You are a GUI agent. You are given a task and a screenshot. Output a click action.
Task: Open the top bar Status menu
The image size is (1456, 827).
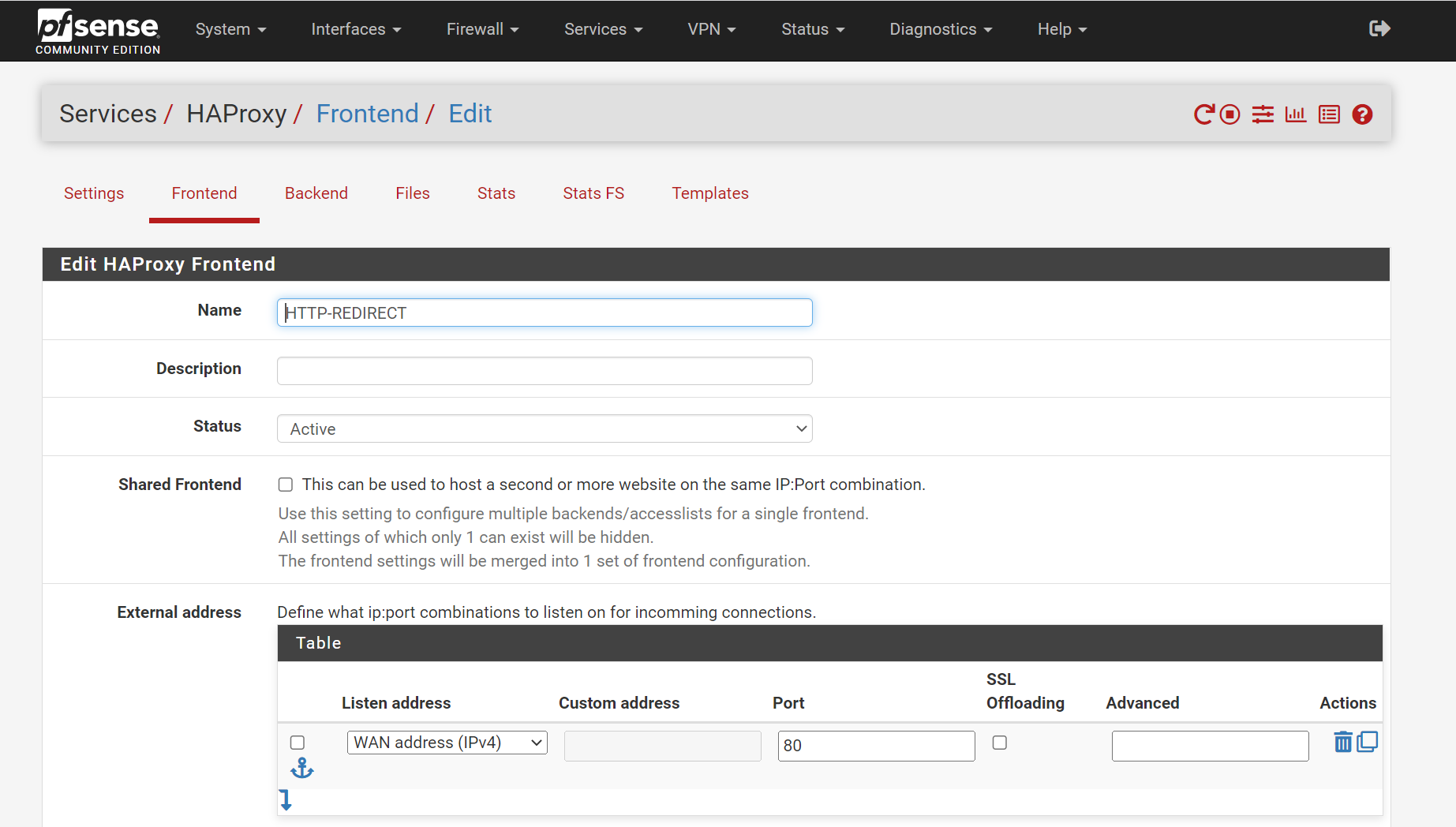click(813, 29)
